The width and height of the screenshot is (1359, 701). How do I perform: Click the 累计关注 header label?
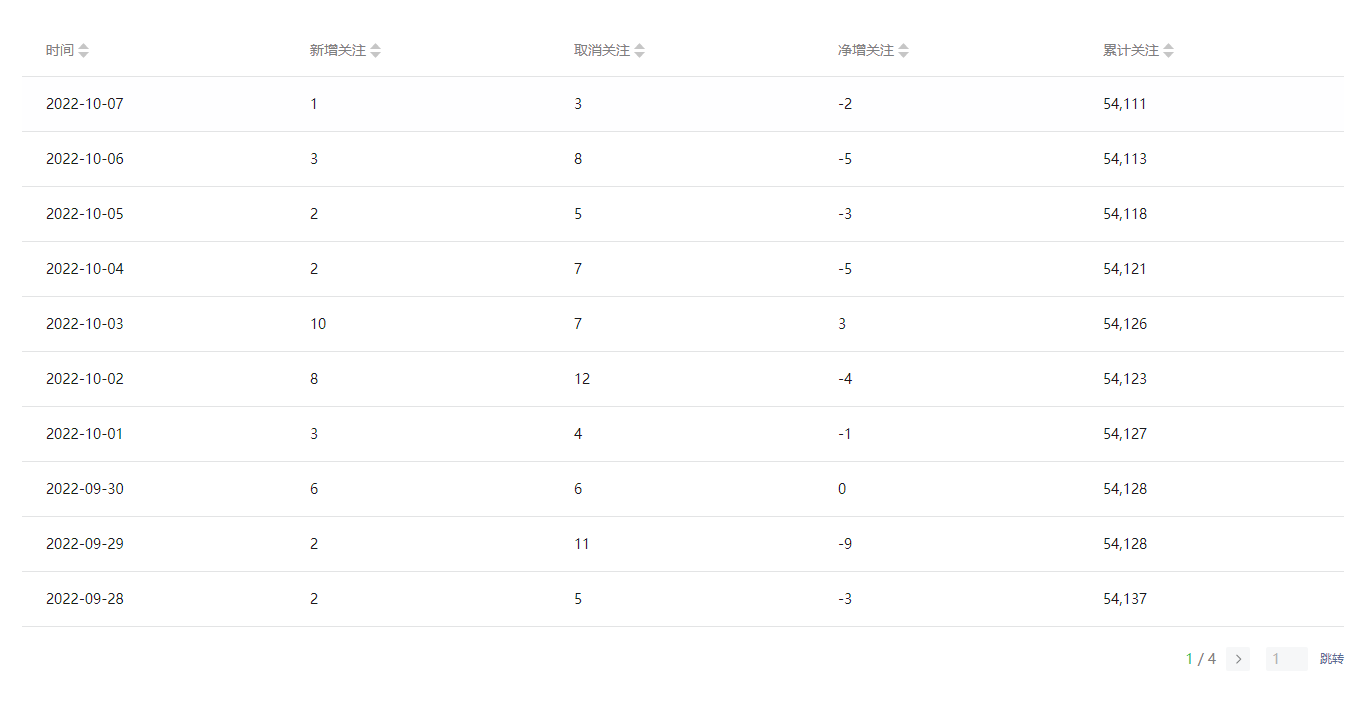tap(1131, 51)
